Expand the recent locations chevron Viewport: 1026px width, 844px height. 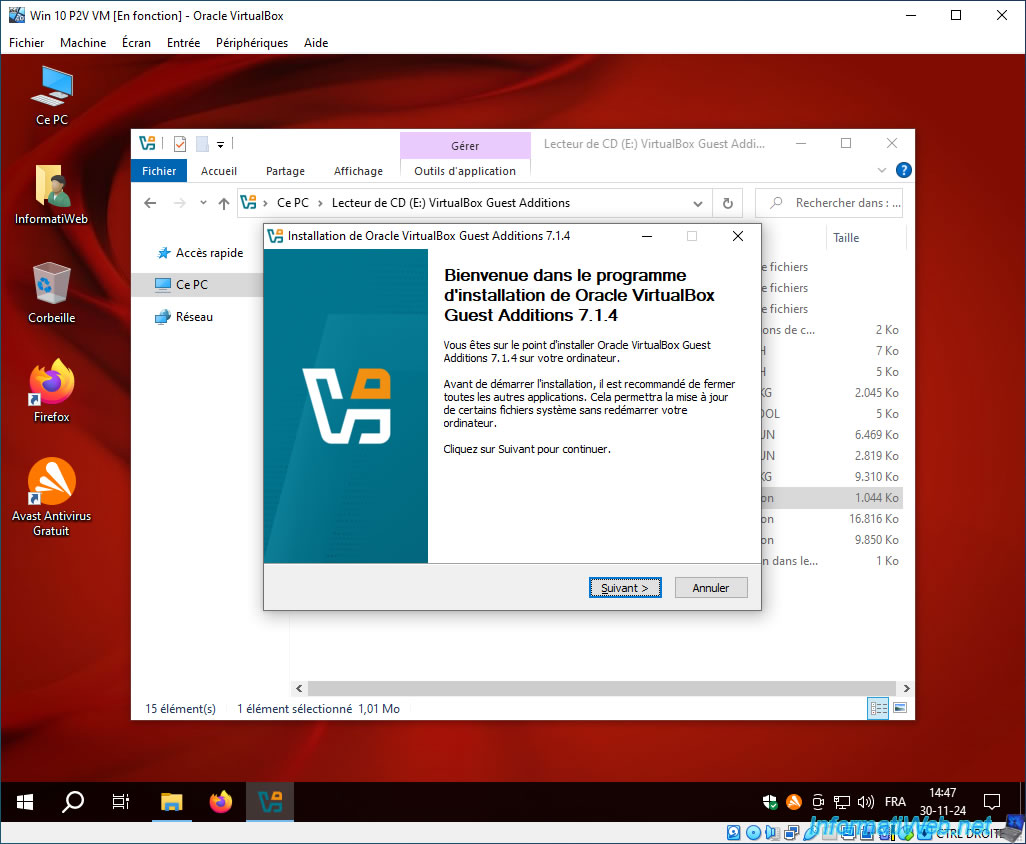[x=203, y=203]
